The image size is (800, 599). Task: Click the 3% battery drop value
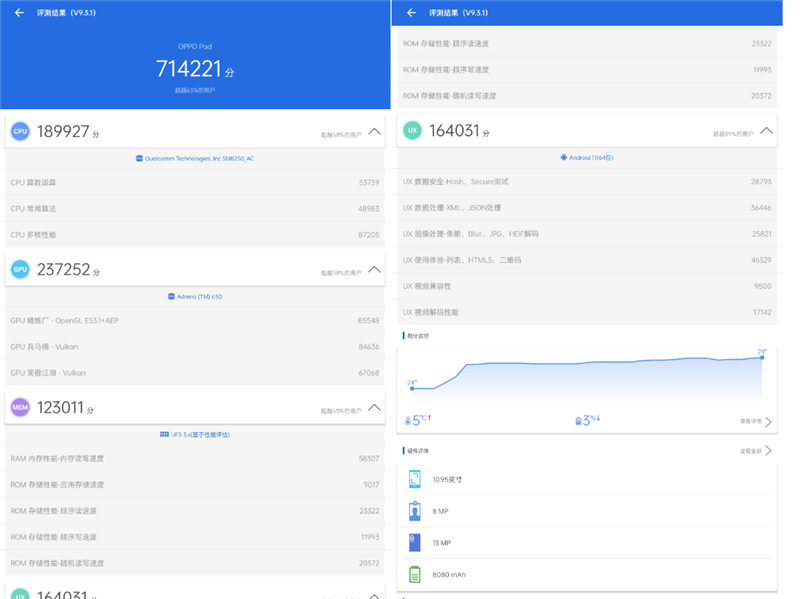click(592, 420)
